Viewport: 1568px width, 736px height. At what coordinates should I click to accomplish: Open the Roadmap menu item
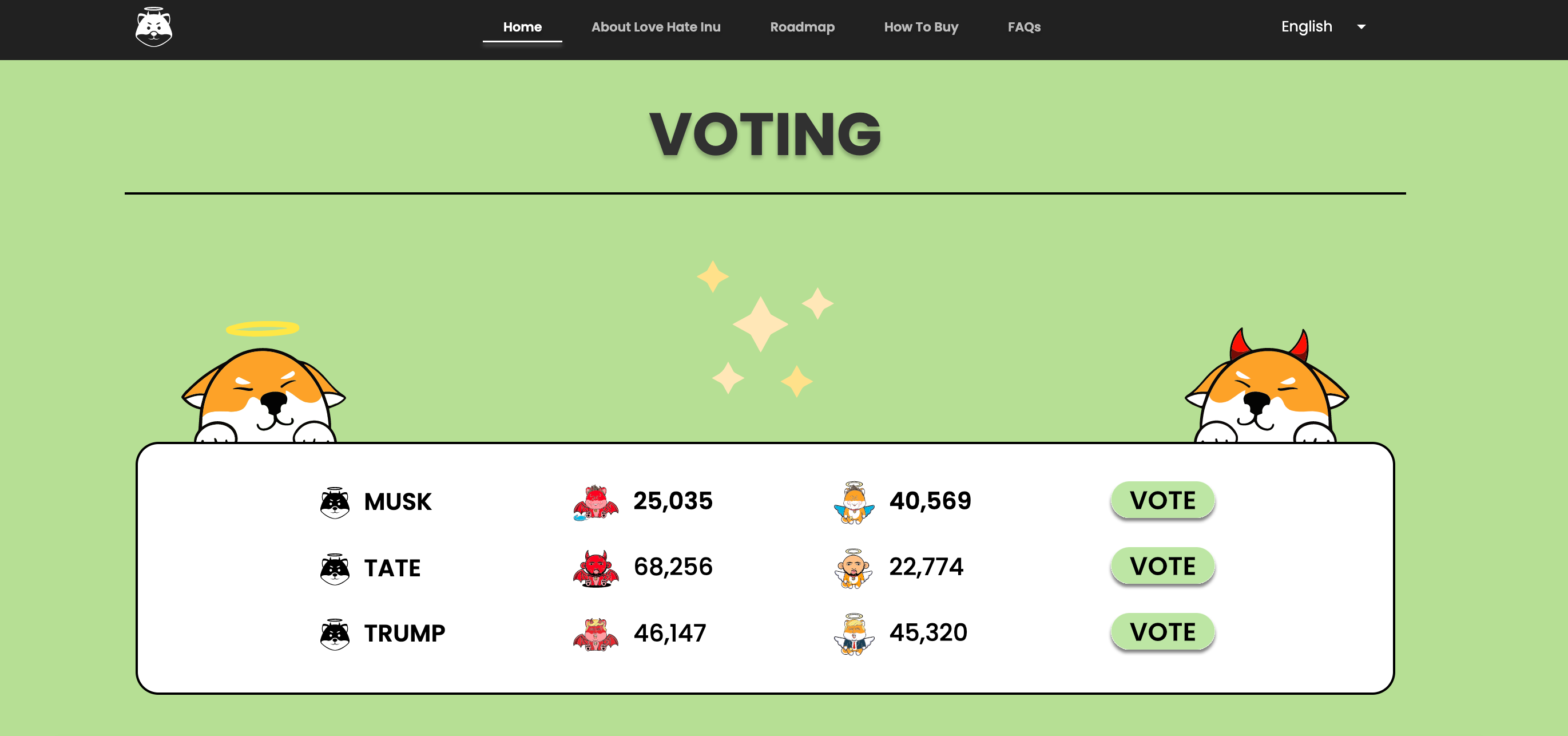802,27
